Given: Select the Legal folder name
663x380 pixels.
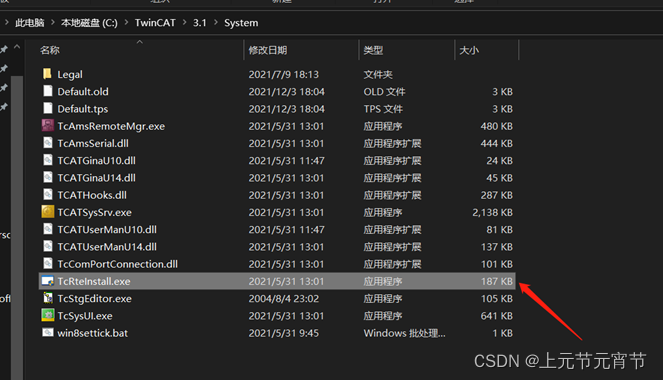Looking at the screenshot, I should pyautogui.click(x=70, y=75).
